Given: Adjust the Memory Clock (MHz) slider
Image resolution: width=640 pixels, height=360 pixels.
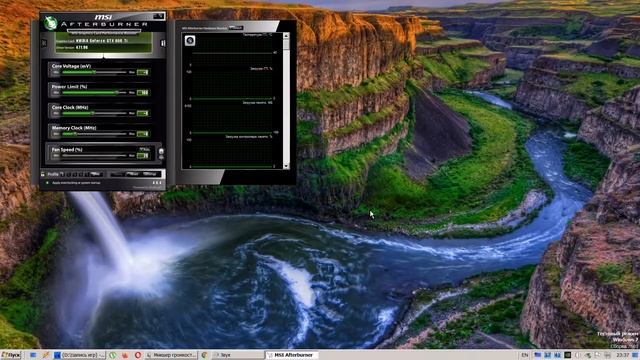Looking at the screenshot, I should [94, 134].
